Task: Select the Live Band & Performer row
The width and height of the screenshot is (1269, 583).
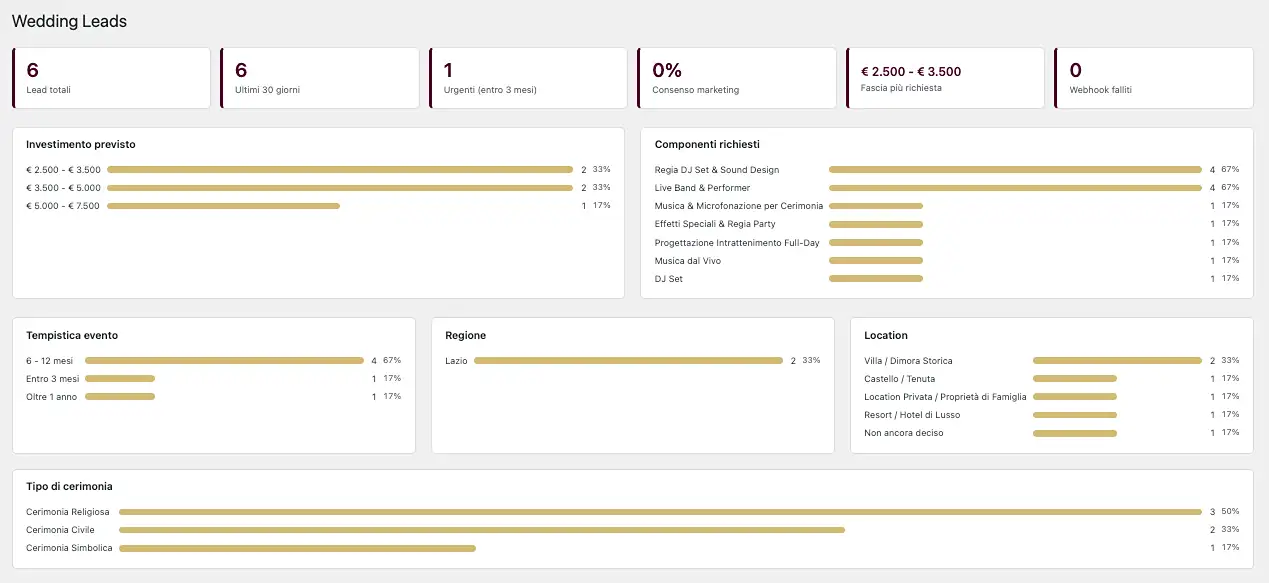Action: (947, 188)
